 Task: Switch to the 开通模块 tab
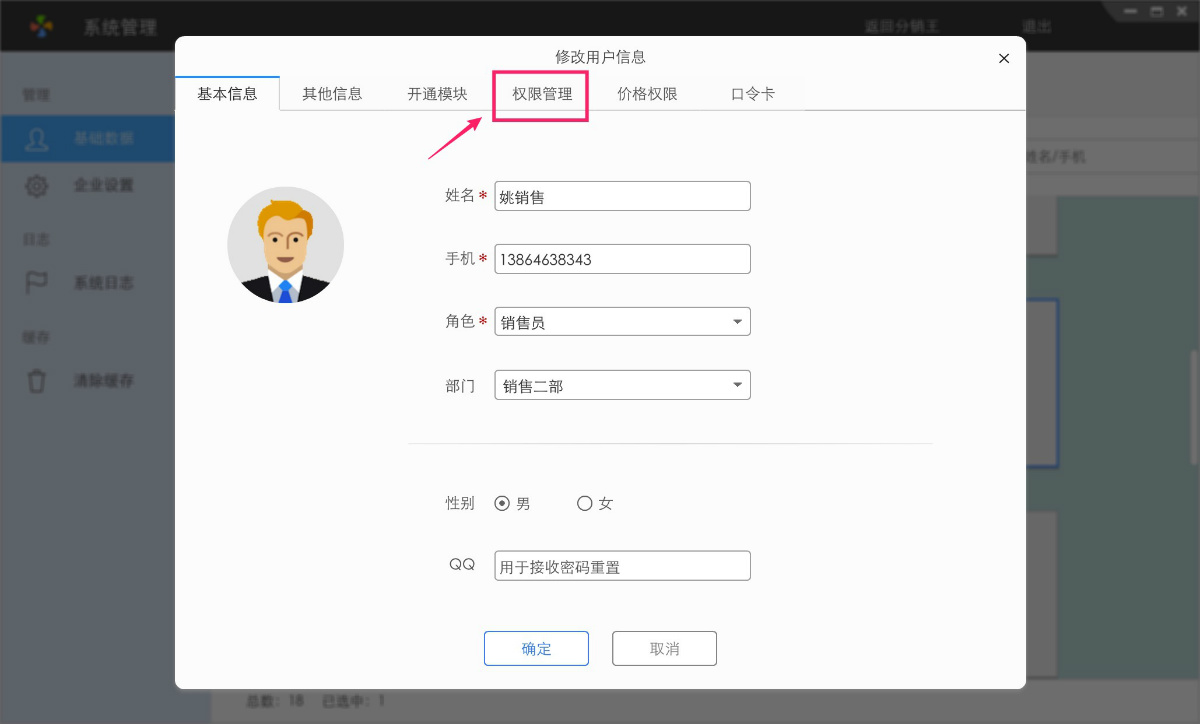(437, 94)
